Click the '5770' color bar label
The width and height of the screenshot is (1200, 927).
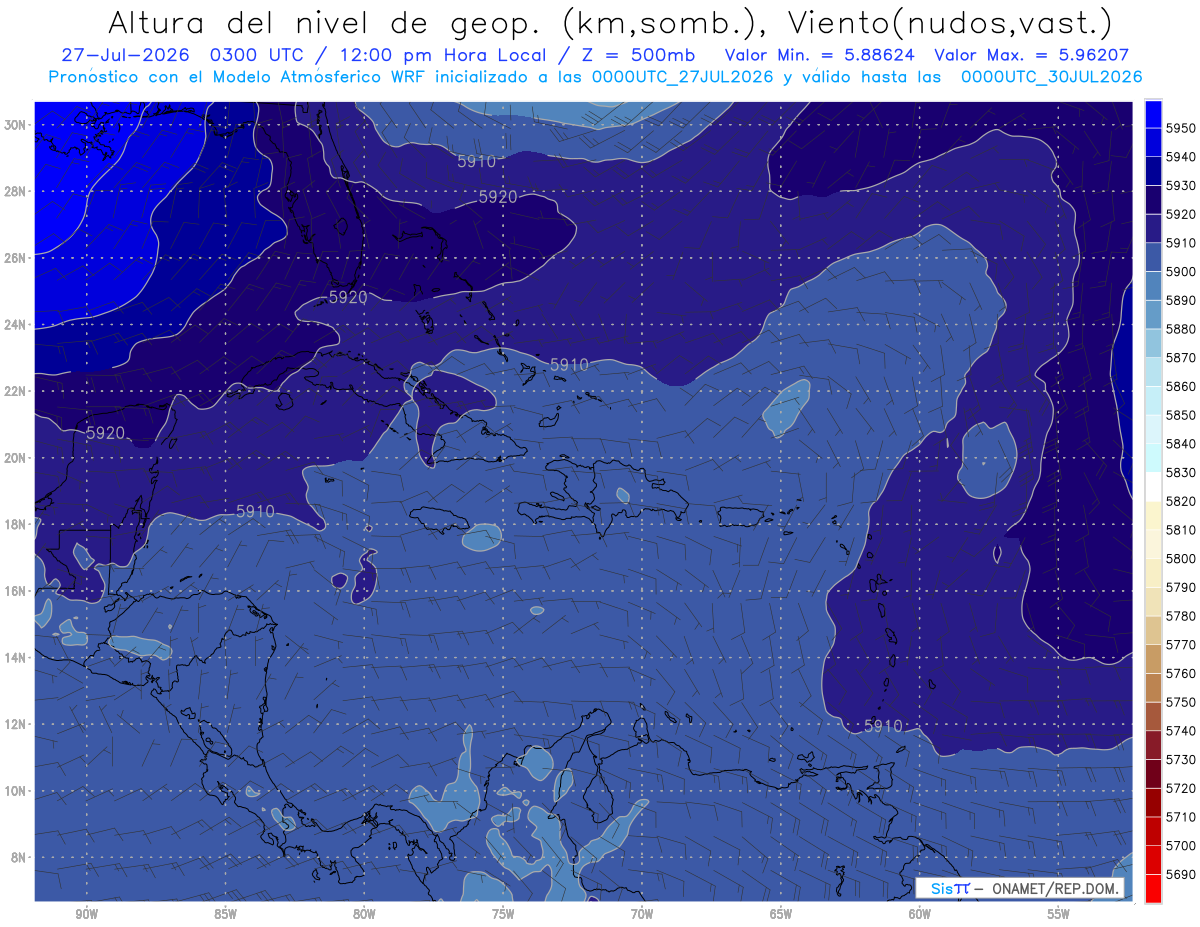coord(1181,645)
